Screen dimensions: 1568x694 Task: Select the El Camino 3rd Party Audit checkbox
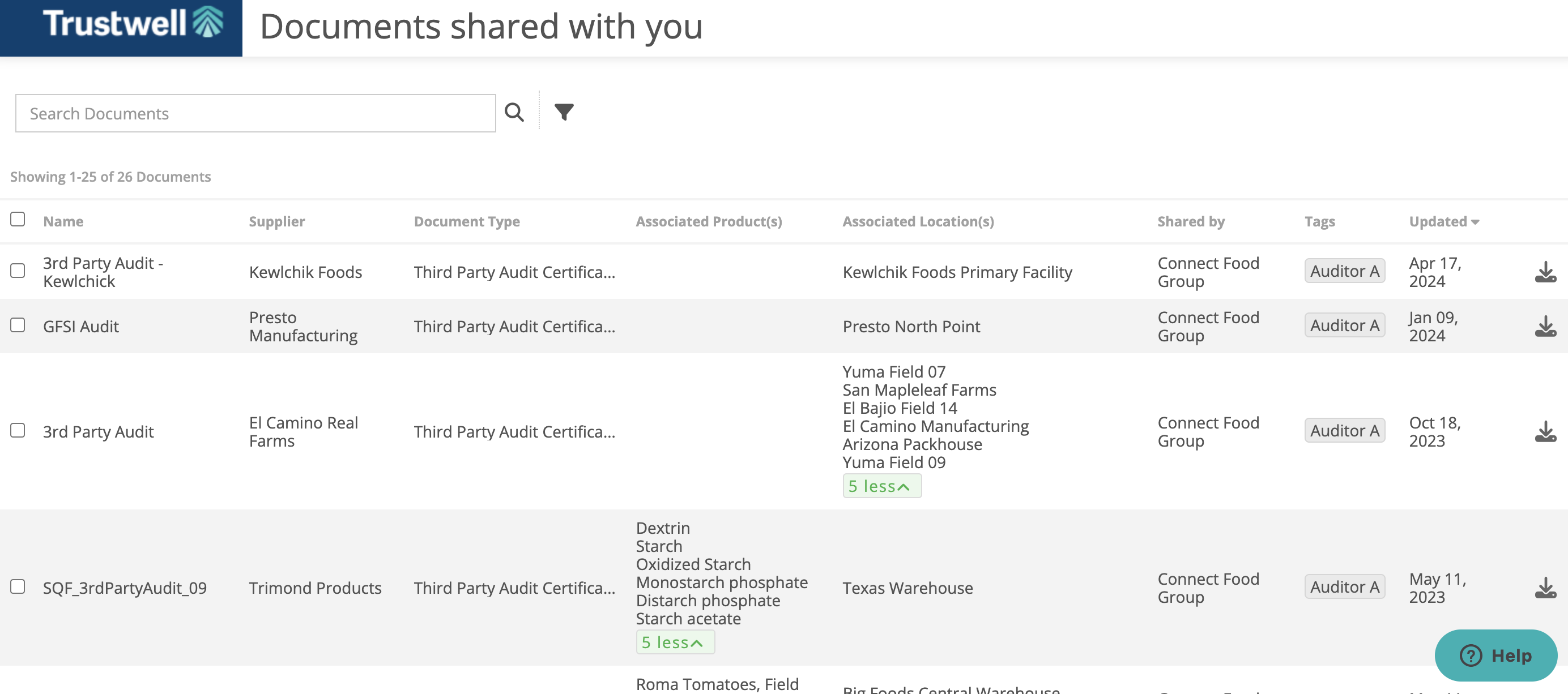tap(18, 430)
